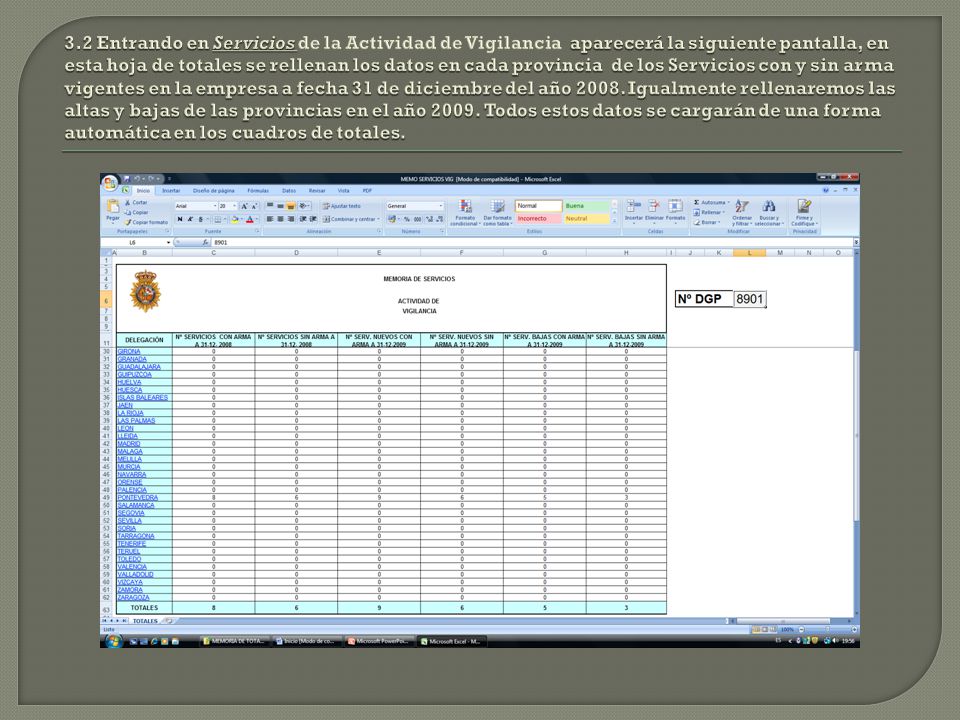Screen dimensions: 960x720
Task: Click the formula bar showing 8901
Action: [x=533, y=242]
